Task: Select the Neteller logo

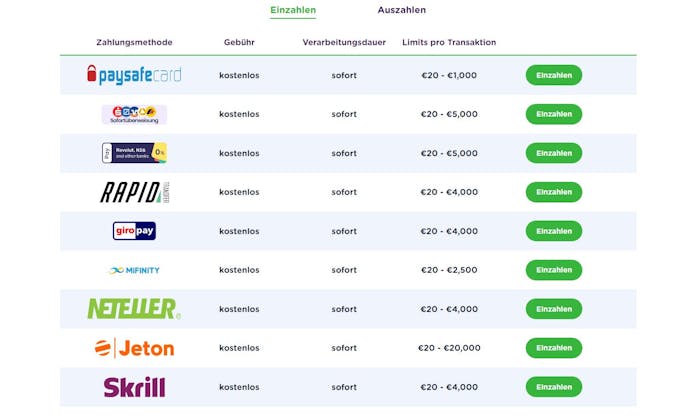Action: coord(134,309)
